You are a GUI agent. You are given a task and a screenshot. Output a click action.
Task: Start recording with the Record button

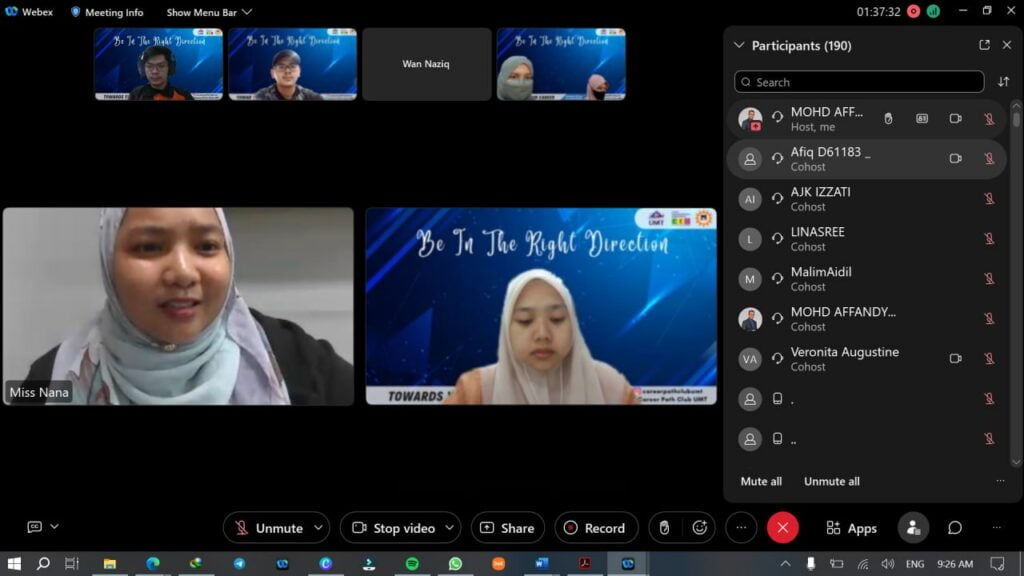(x=595, y=528)
